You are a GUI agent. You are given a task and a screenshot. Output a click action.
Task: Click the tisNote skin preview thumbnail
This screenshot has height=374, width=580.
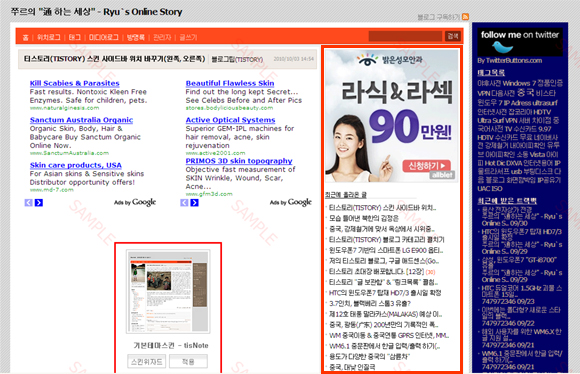click(168, 292)
